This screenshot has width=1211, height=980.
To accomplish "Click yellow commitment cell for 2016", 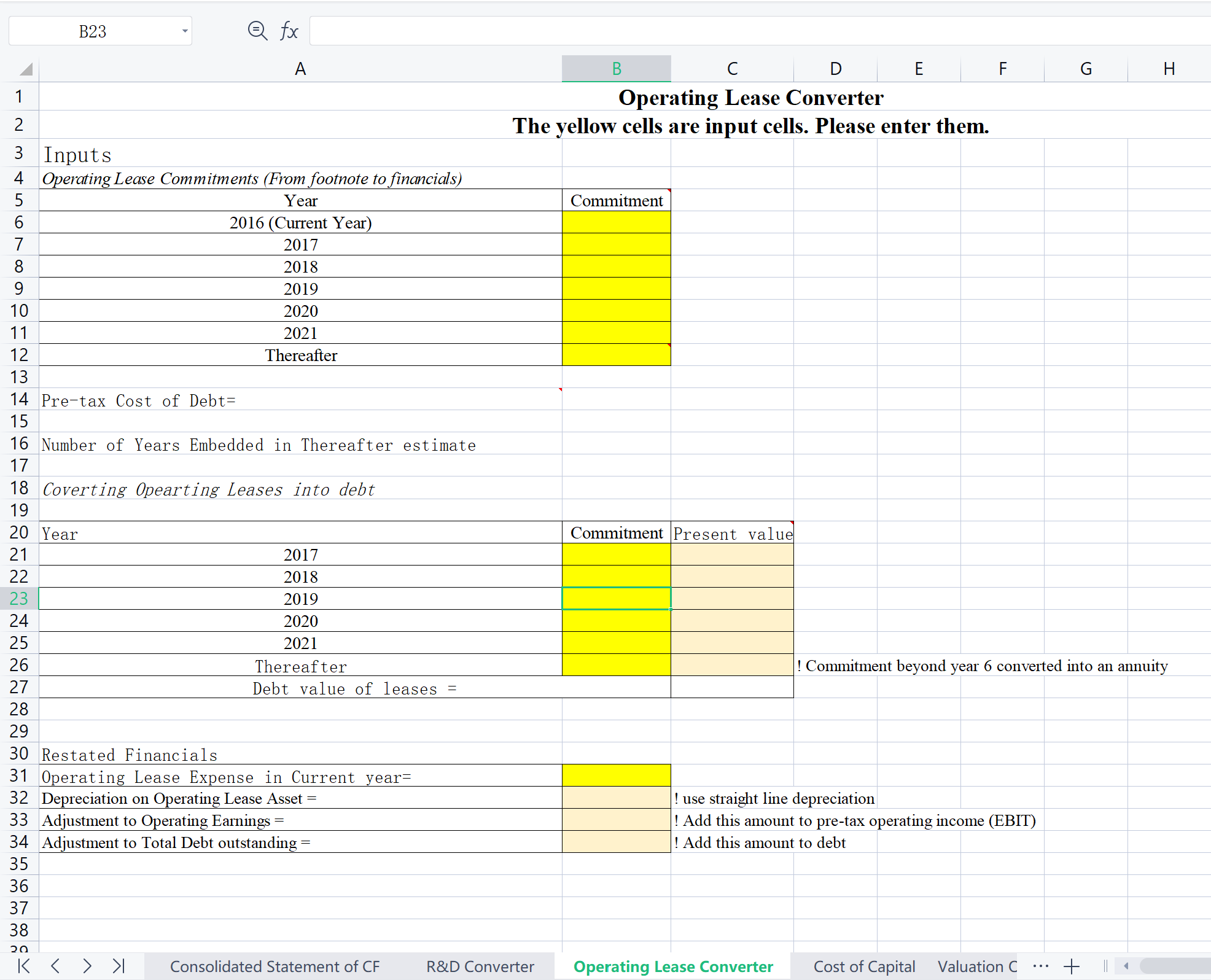I will click(616, 222).
